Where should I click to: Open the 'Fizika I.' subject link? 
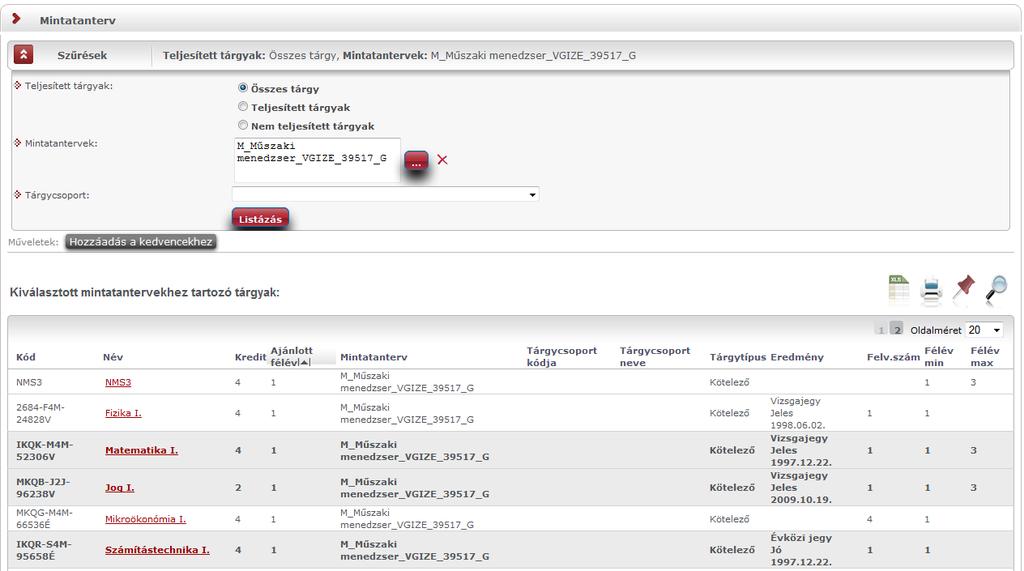point(123,413)
